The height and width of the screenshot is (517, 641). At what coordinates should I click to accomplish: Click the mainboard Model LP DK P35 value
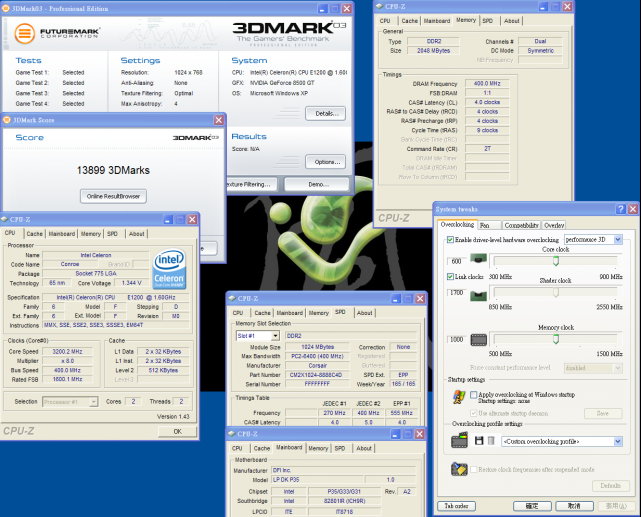pos(317,479)
